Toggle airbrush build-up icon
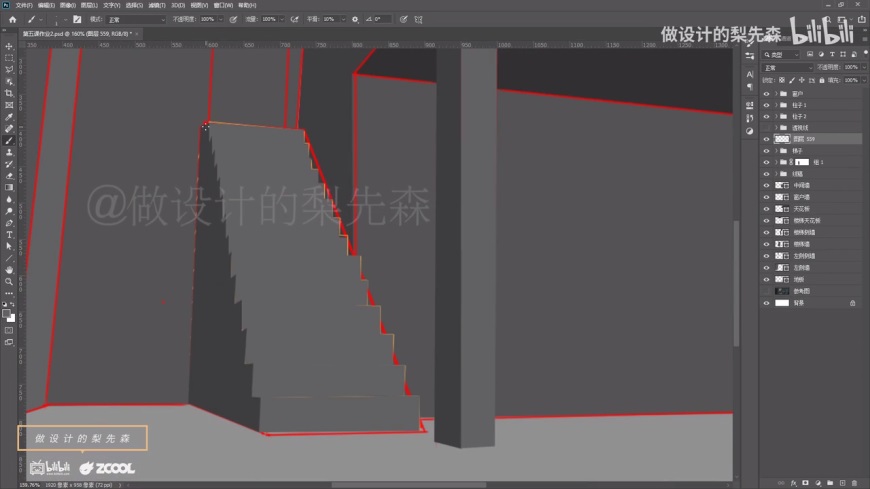The height and width of the screenshot is (489, 870). coord(295,19)
